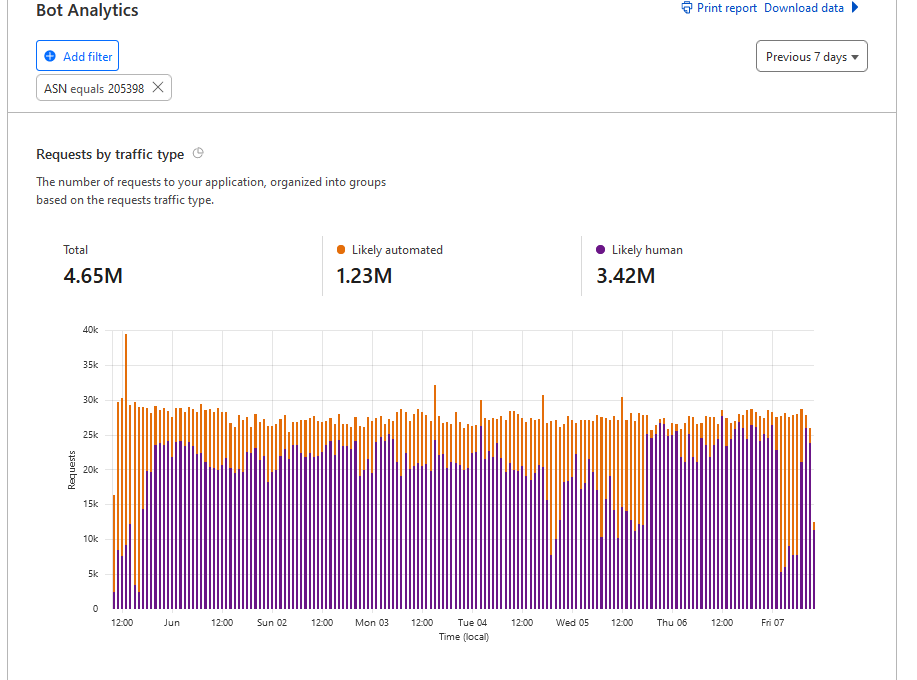Viewport: 917px width, 680px height.
Task: Click the plus icon in Add filter
Action: coord(50,56)
